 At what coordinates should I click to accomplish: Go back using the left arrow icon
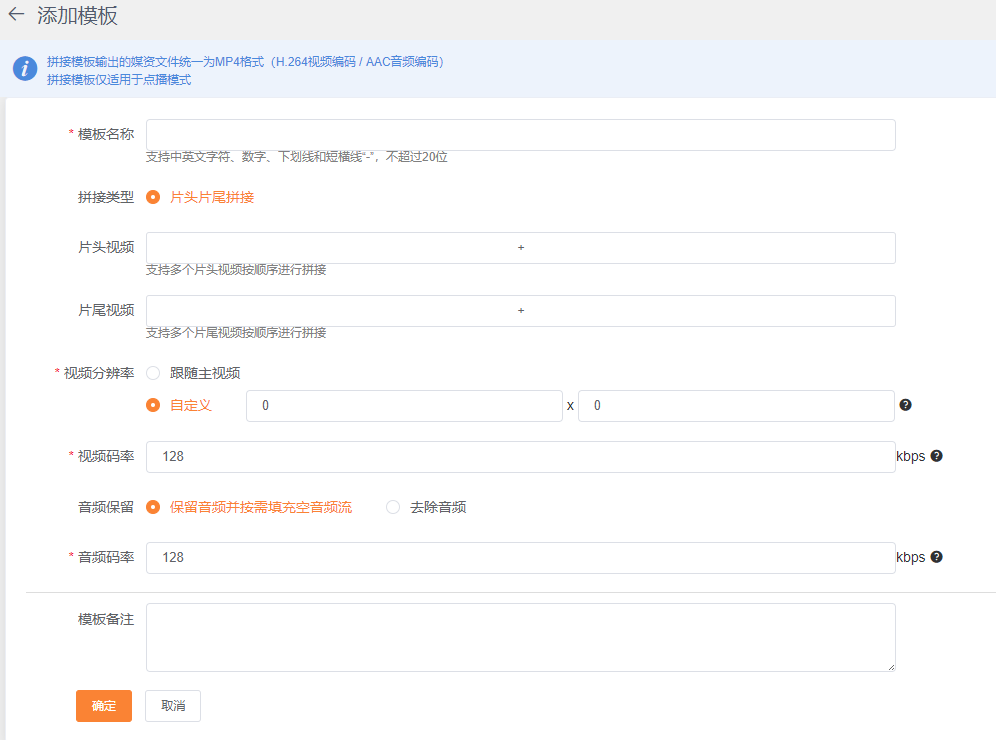tap(16, 15)
